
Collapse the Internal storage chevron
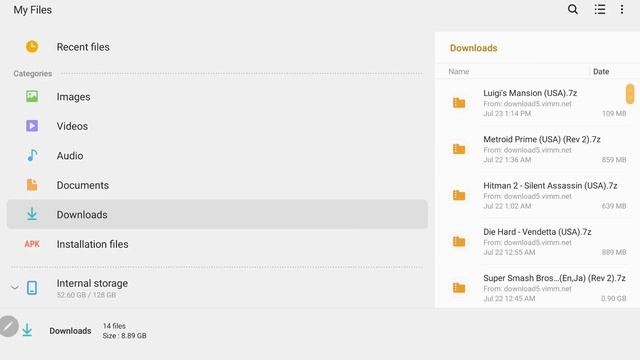[x=15, y=288]
